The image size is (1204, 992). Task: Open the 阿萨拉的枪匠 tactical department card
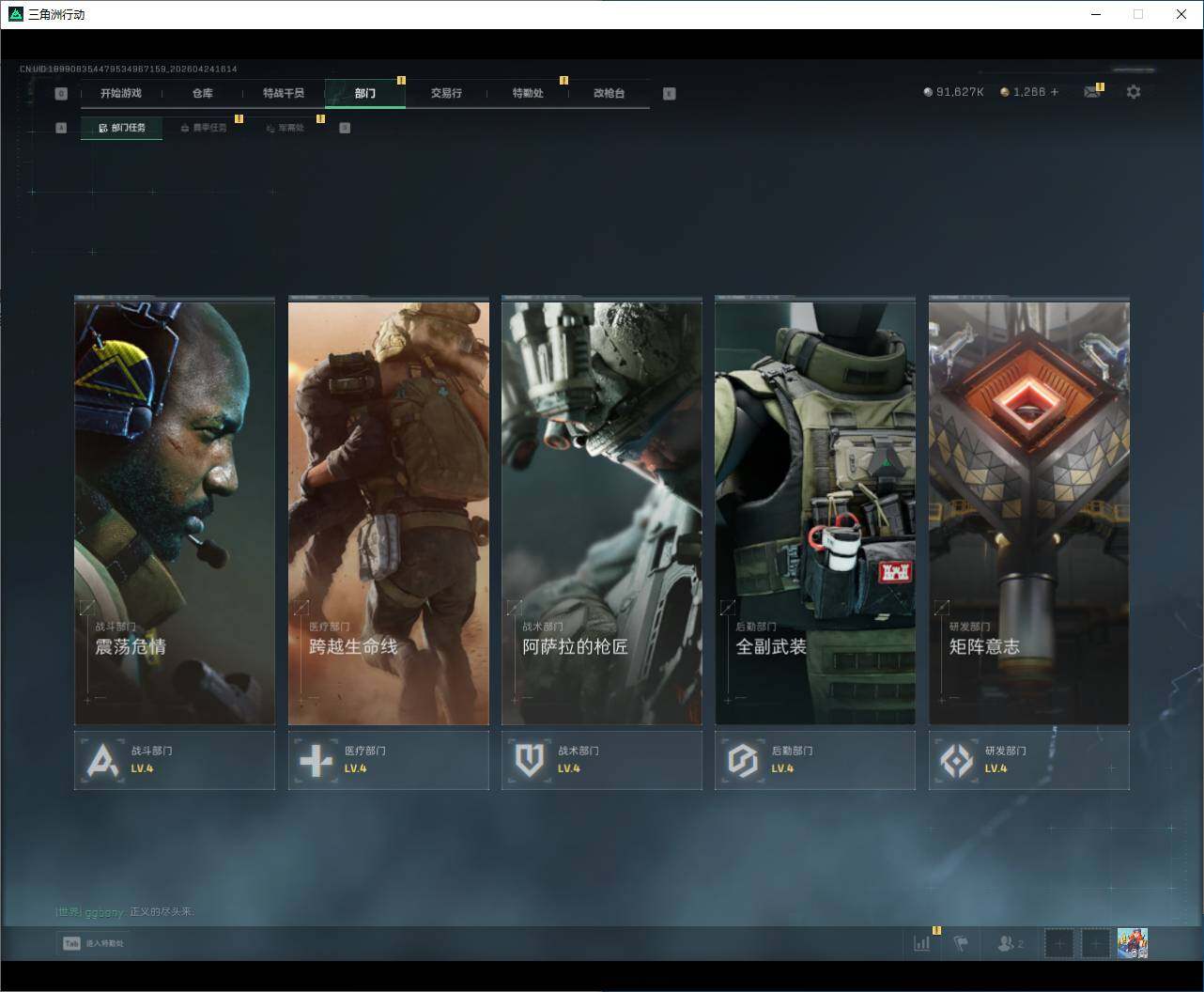pyautogui.click(x=601, y=512)
